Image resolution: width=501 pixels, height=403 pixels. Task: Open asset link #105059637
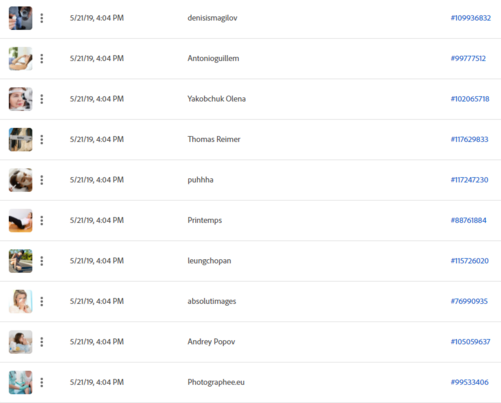coord(470,342)
